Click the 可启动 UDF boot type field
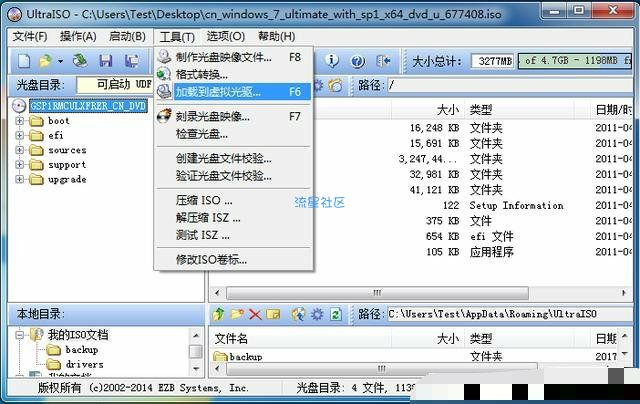This screenshot has height=404, width=640. click(115, 85)
